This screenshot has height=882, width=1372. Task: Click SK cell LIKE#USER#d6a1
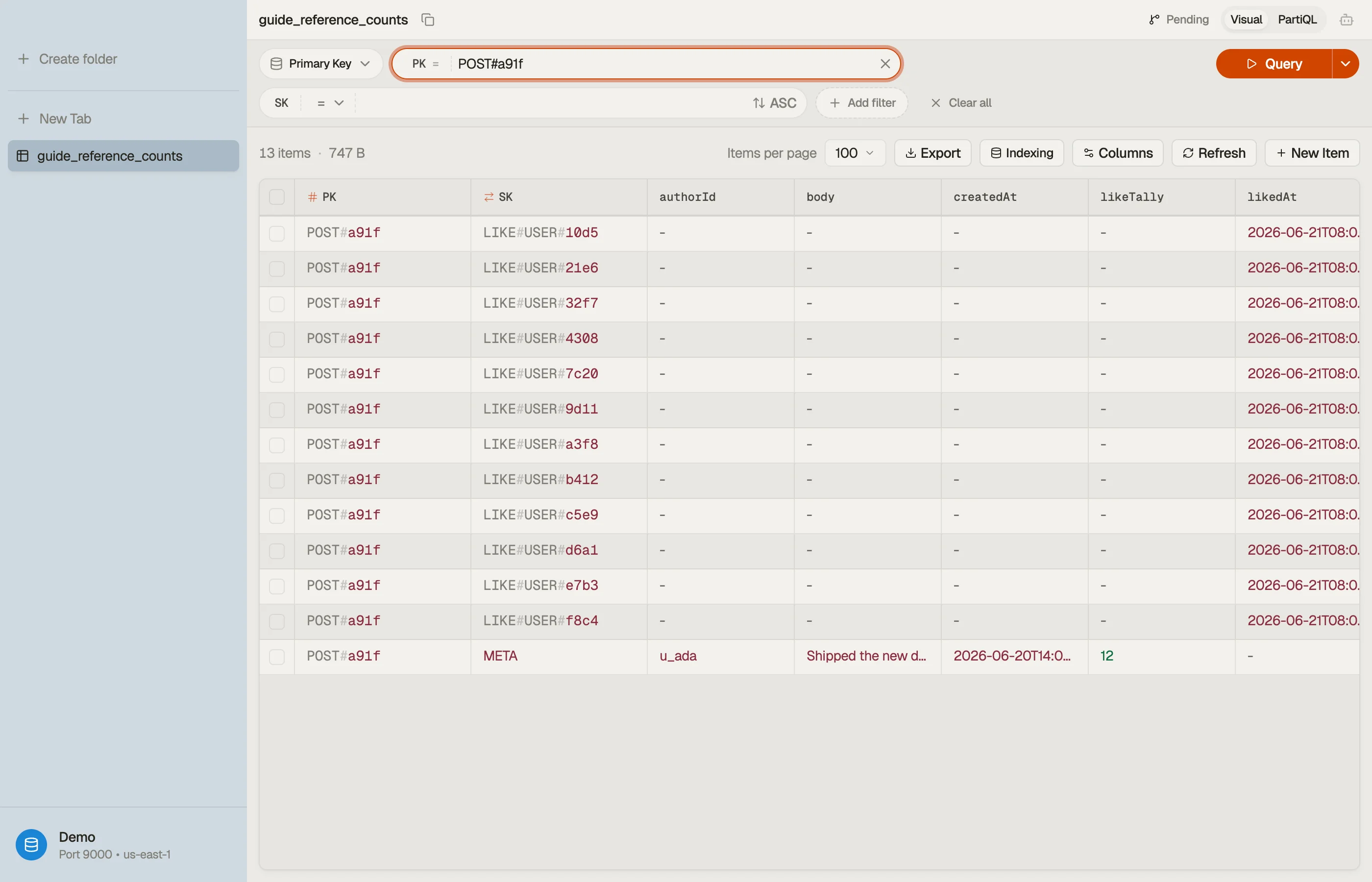(x=559, y=550)
